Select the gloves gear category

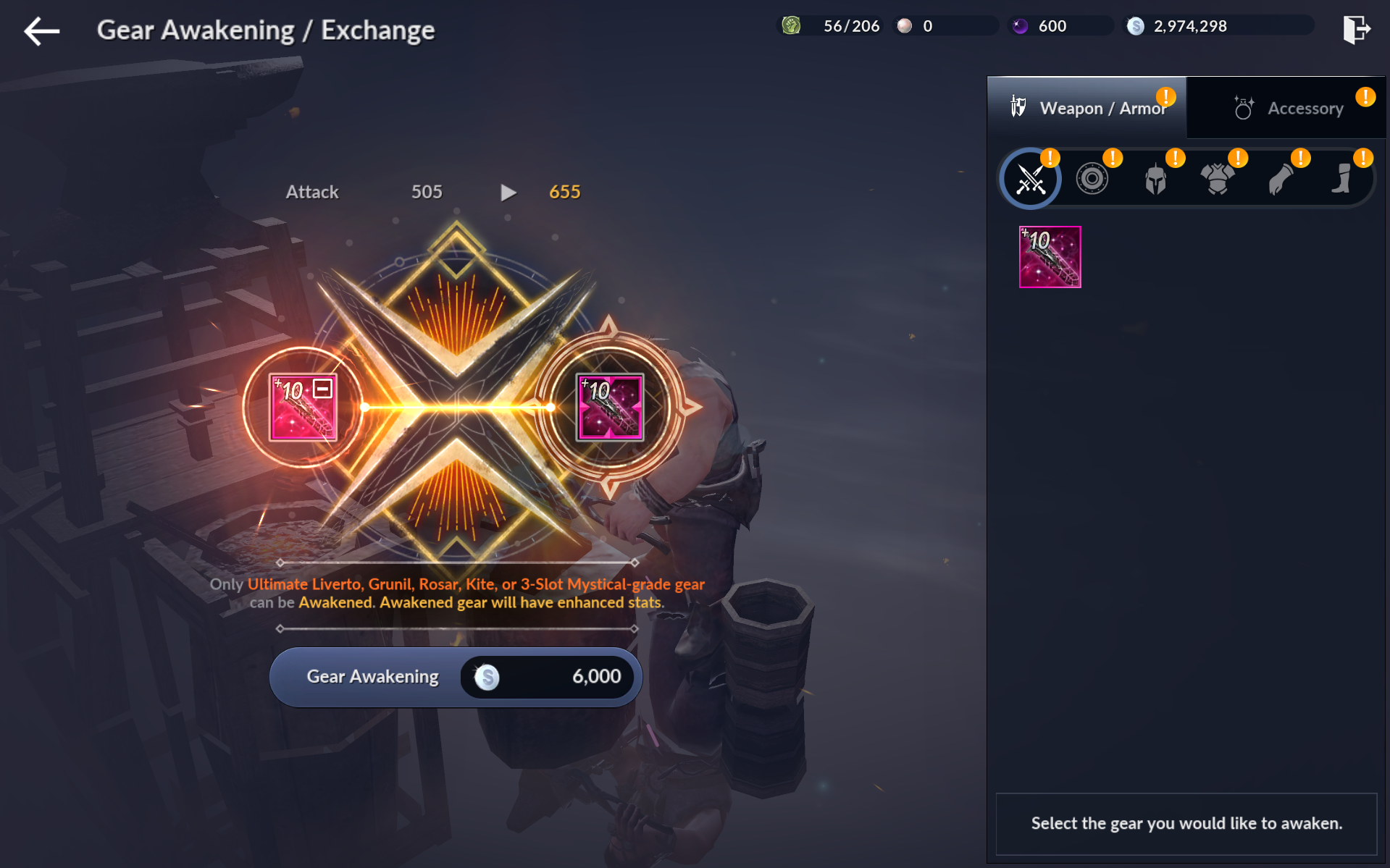pyautogui.click(x=1280, y=179)
